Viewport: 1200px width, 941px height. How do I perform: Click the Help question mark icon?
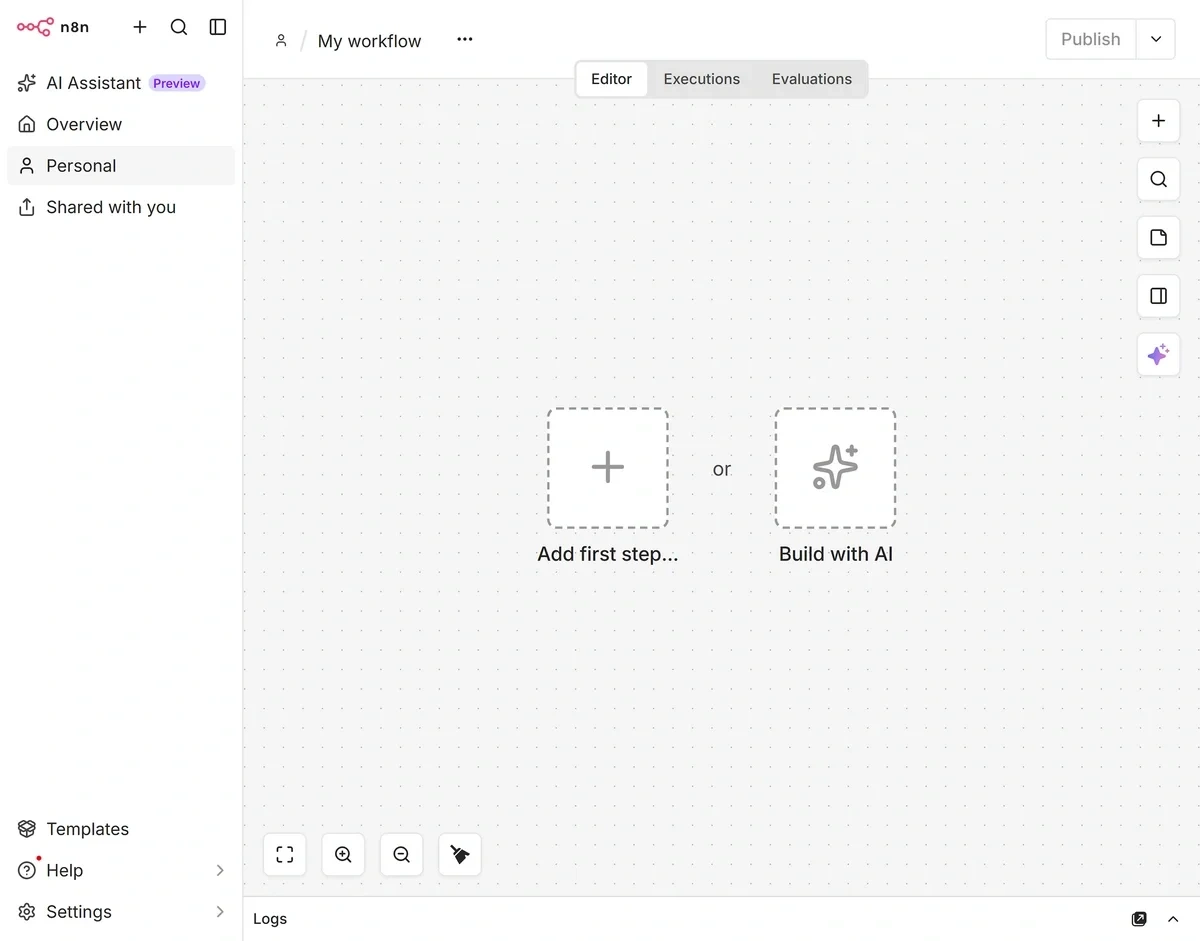coord(27,871)
